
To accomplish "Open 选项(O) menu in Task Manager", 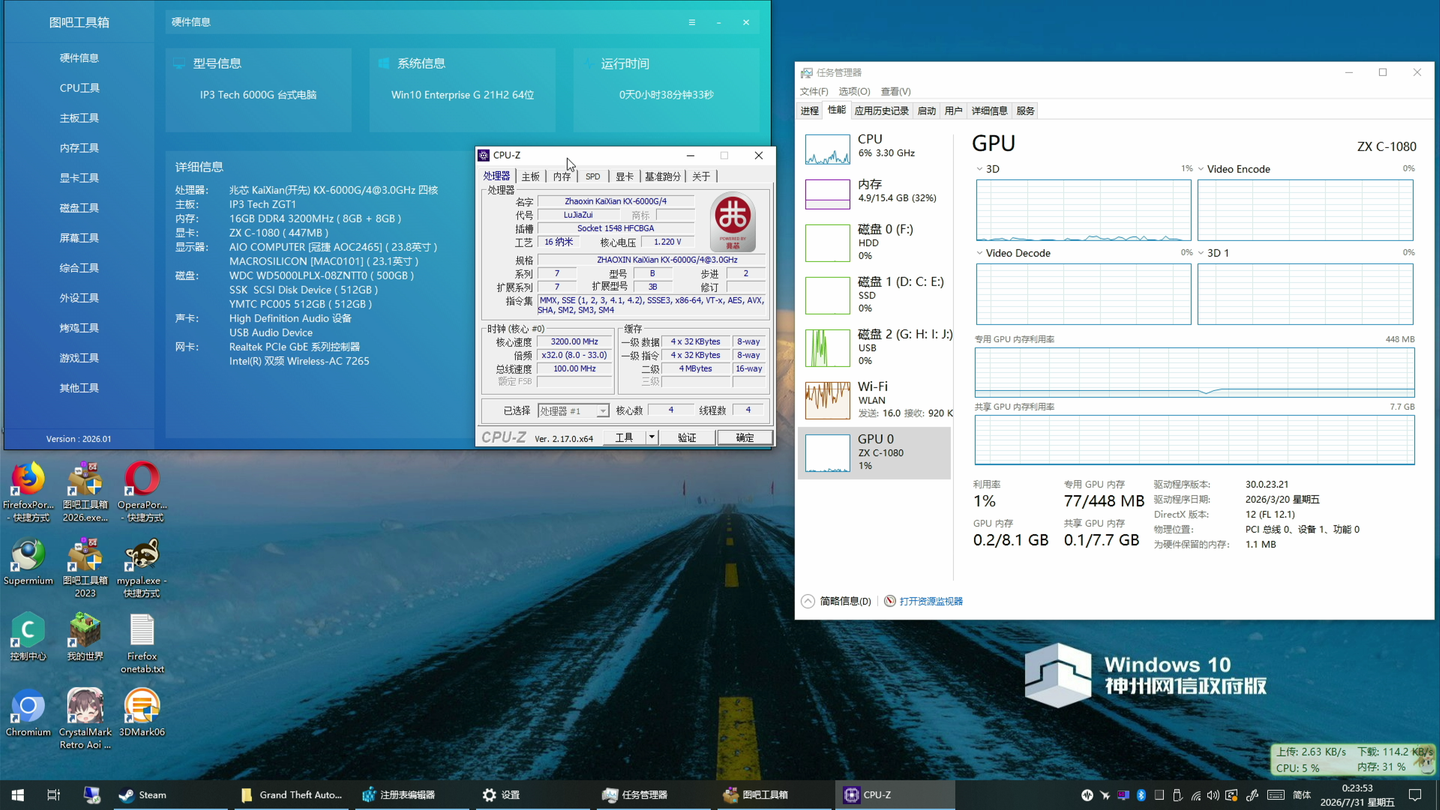I will [x=854, y=92].
